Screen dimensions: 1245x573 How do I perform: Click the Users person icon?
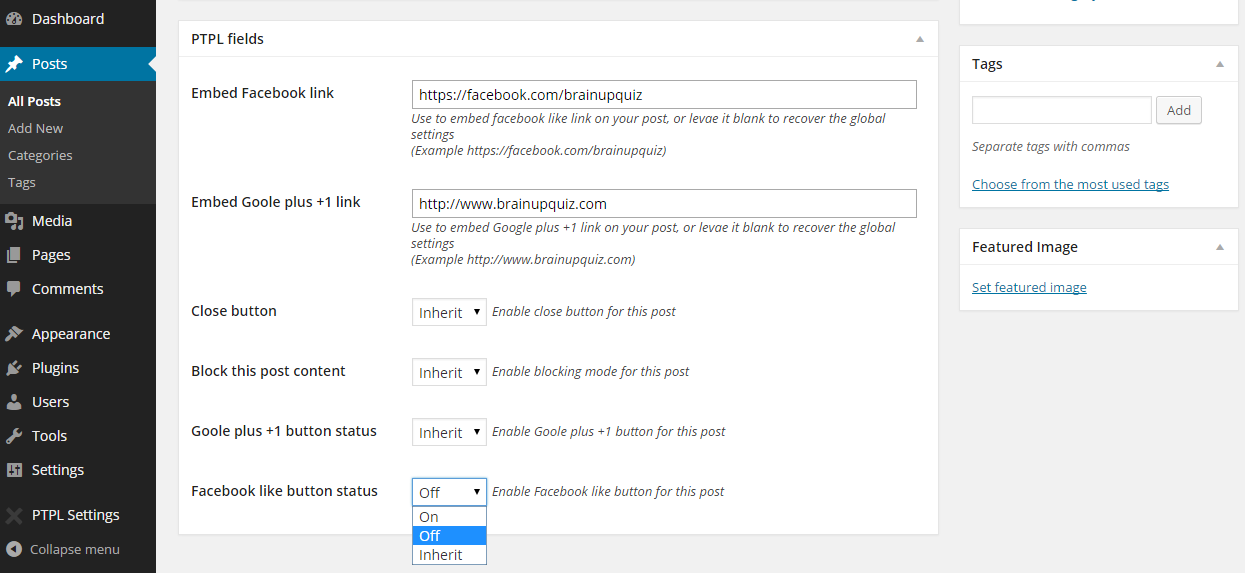(14, 402)
